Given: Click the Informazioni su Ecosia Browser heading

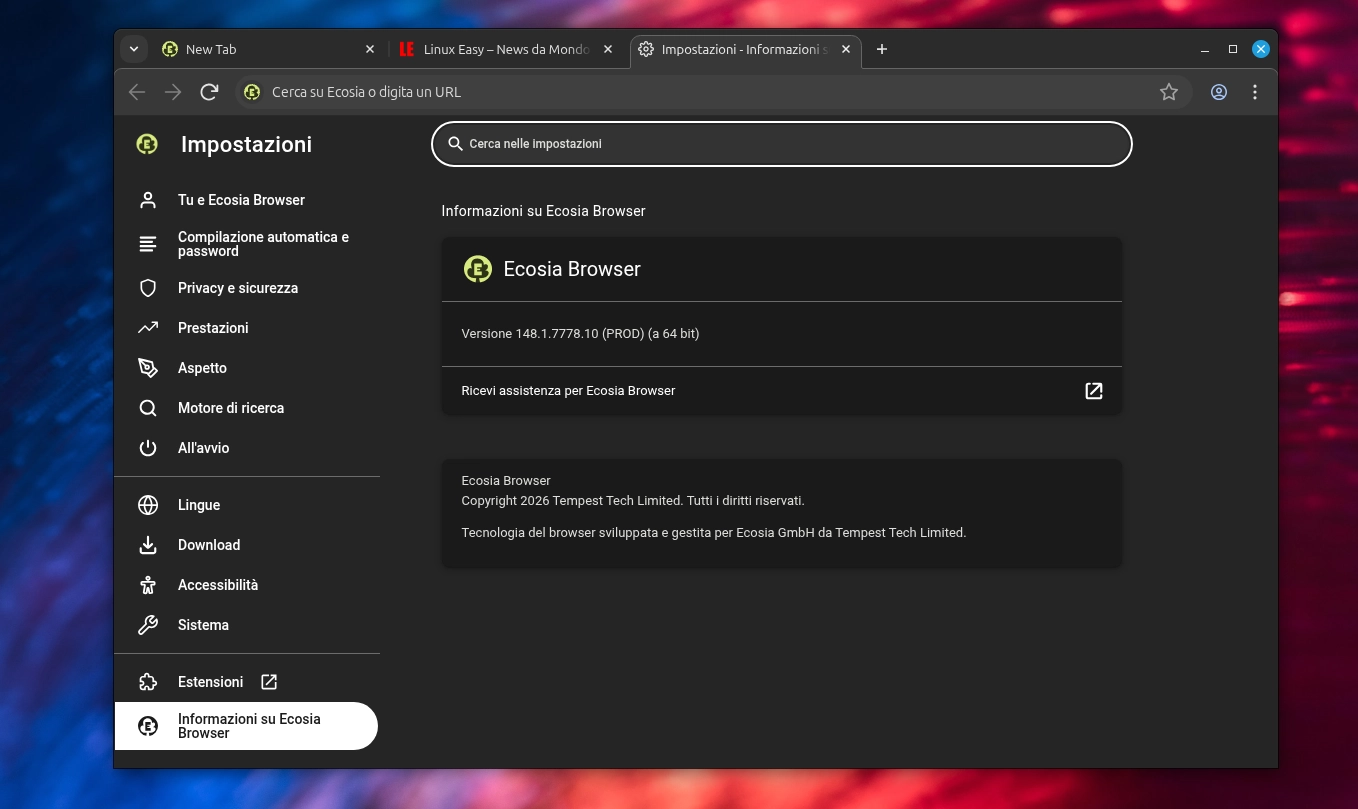Looking at the screenshot, I should [544, 211].
